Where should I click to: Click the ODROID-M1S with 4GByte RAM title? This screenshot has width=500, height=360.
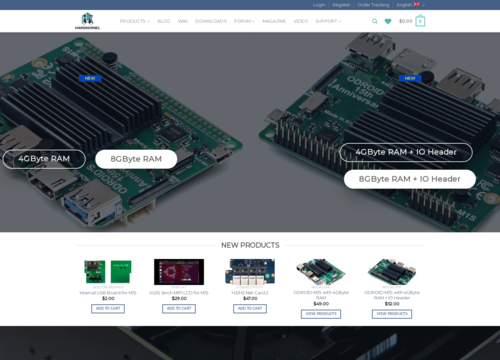click(x=321, y=295)
